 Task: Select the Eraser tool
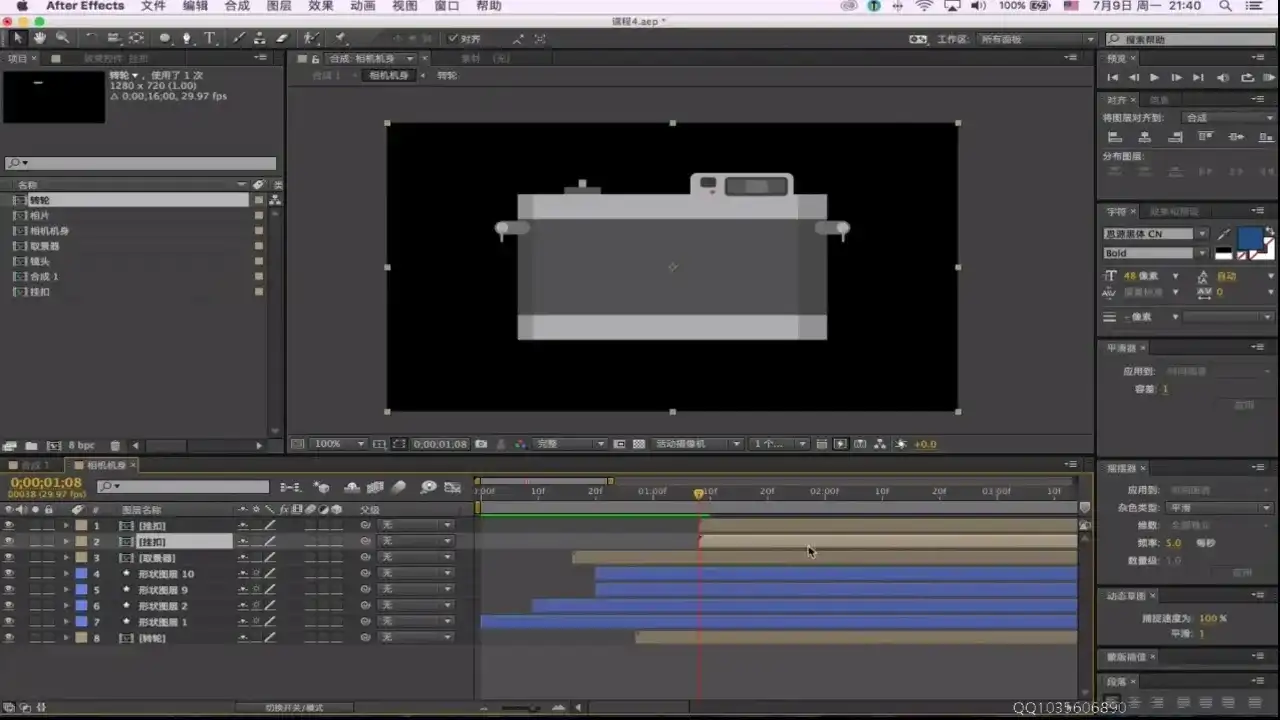[x=282, y=39]
